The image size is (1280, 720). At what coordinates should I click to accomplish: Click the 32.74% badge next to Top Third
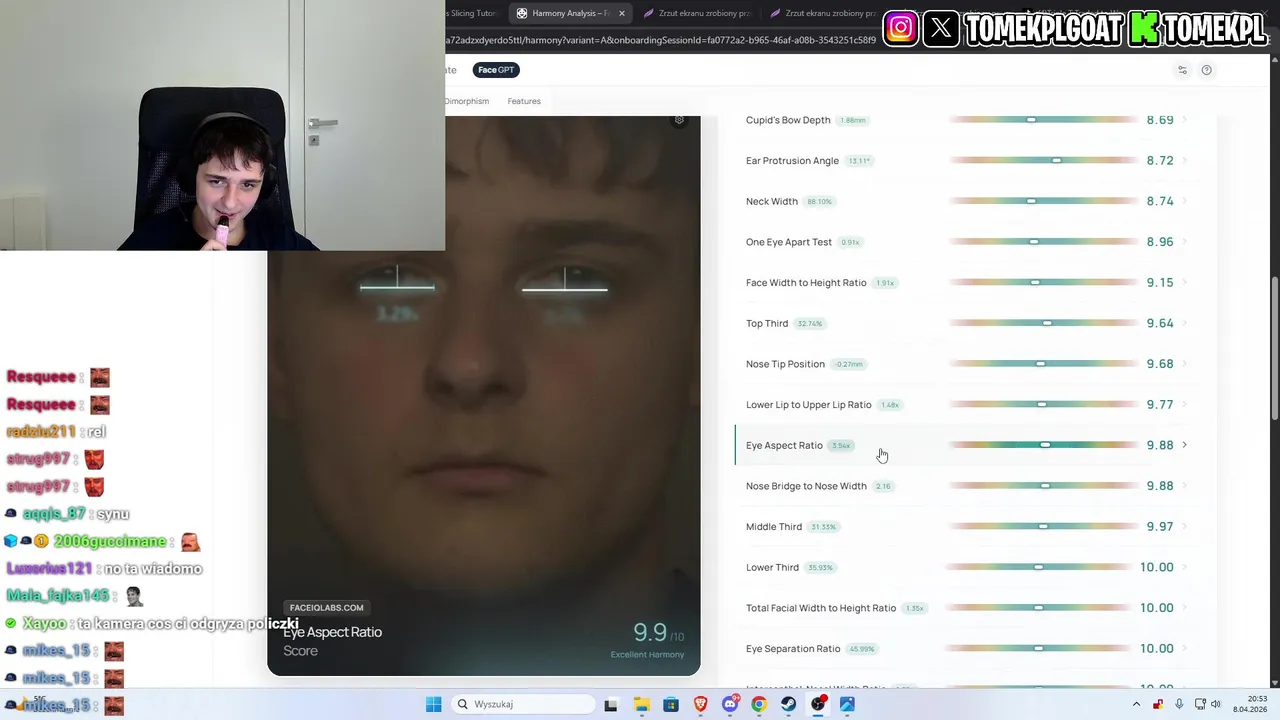pos(809,324)
